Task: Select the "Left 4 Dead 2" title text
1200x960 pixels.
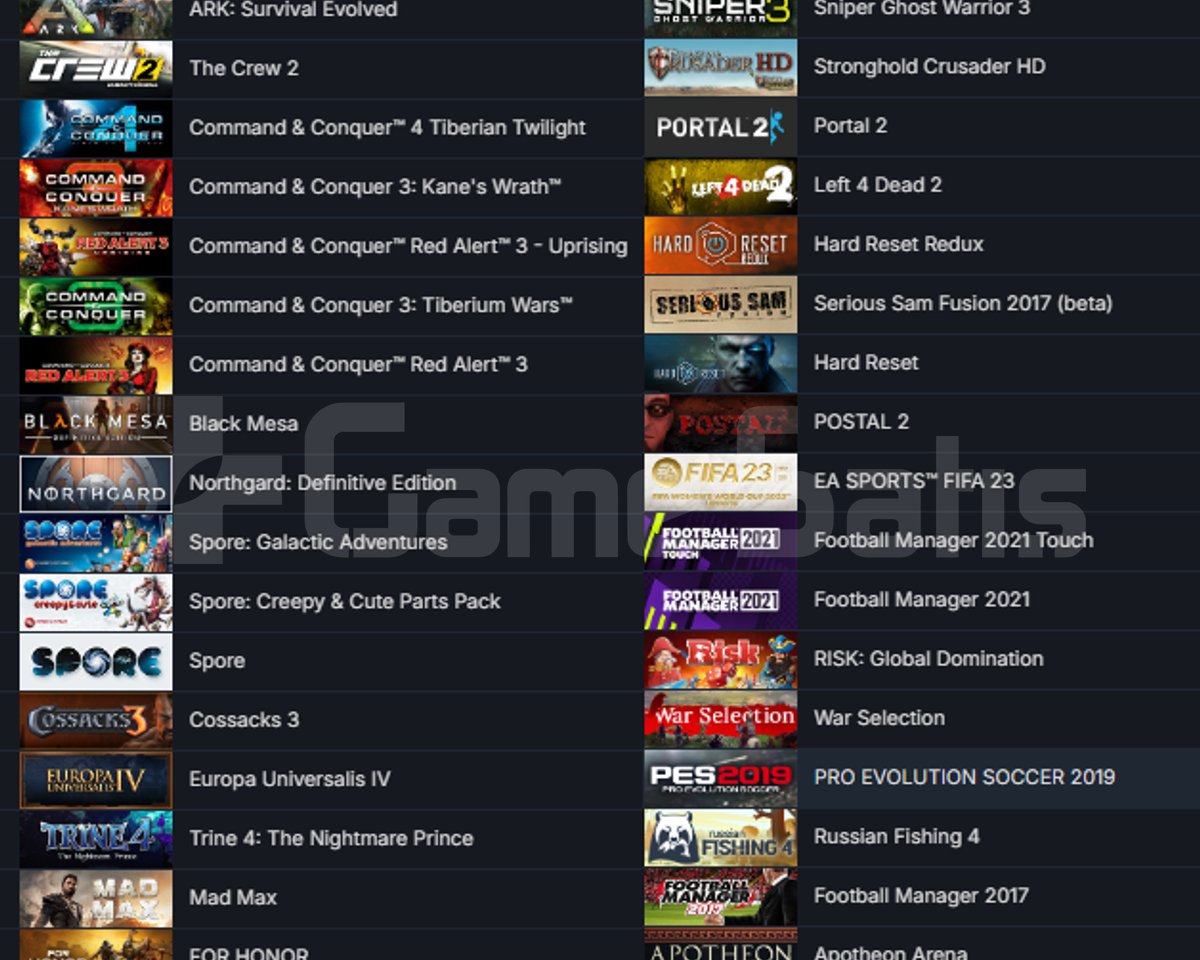Action: (x=877, y=185)
